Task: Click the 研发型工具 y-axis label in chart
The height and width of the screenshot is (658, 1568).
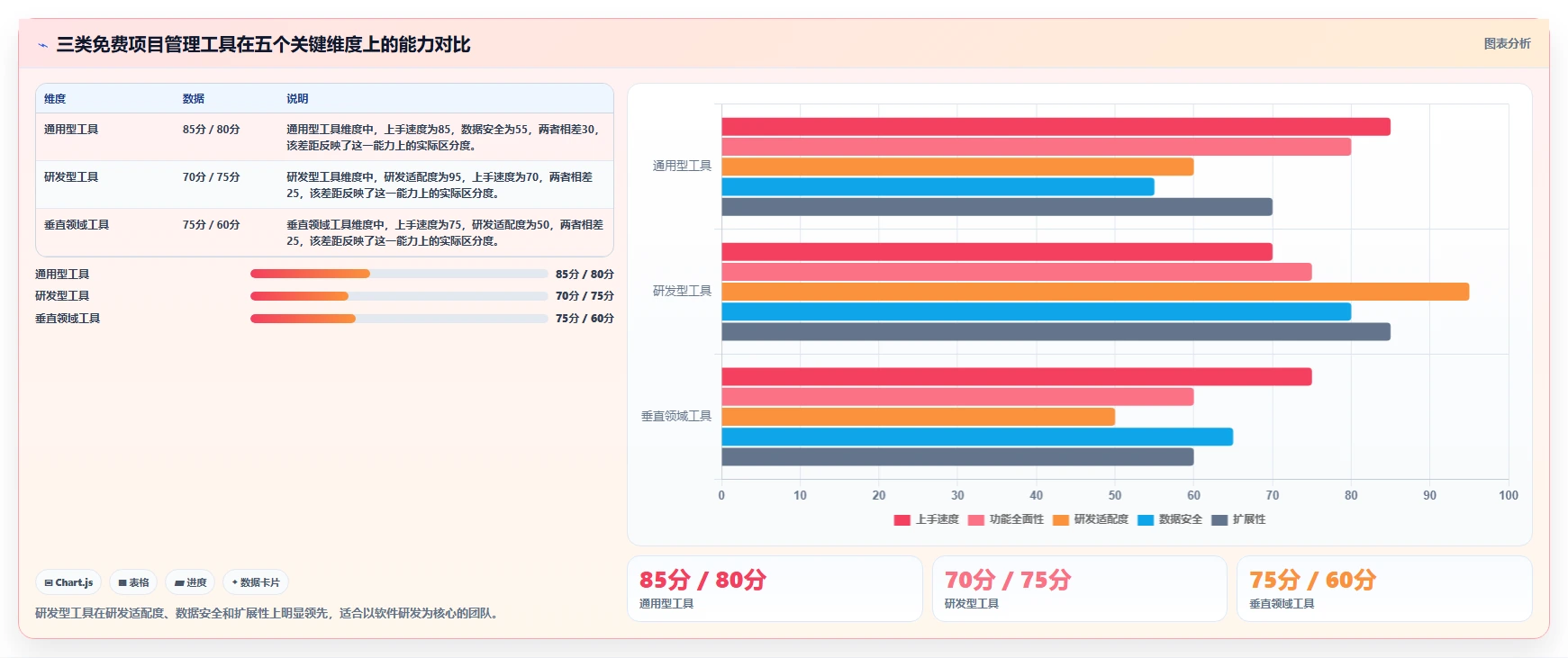Action: 682,291
